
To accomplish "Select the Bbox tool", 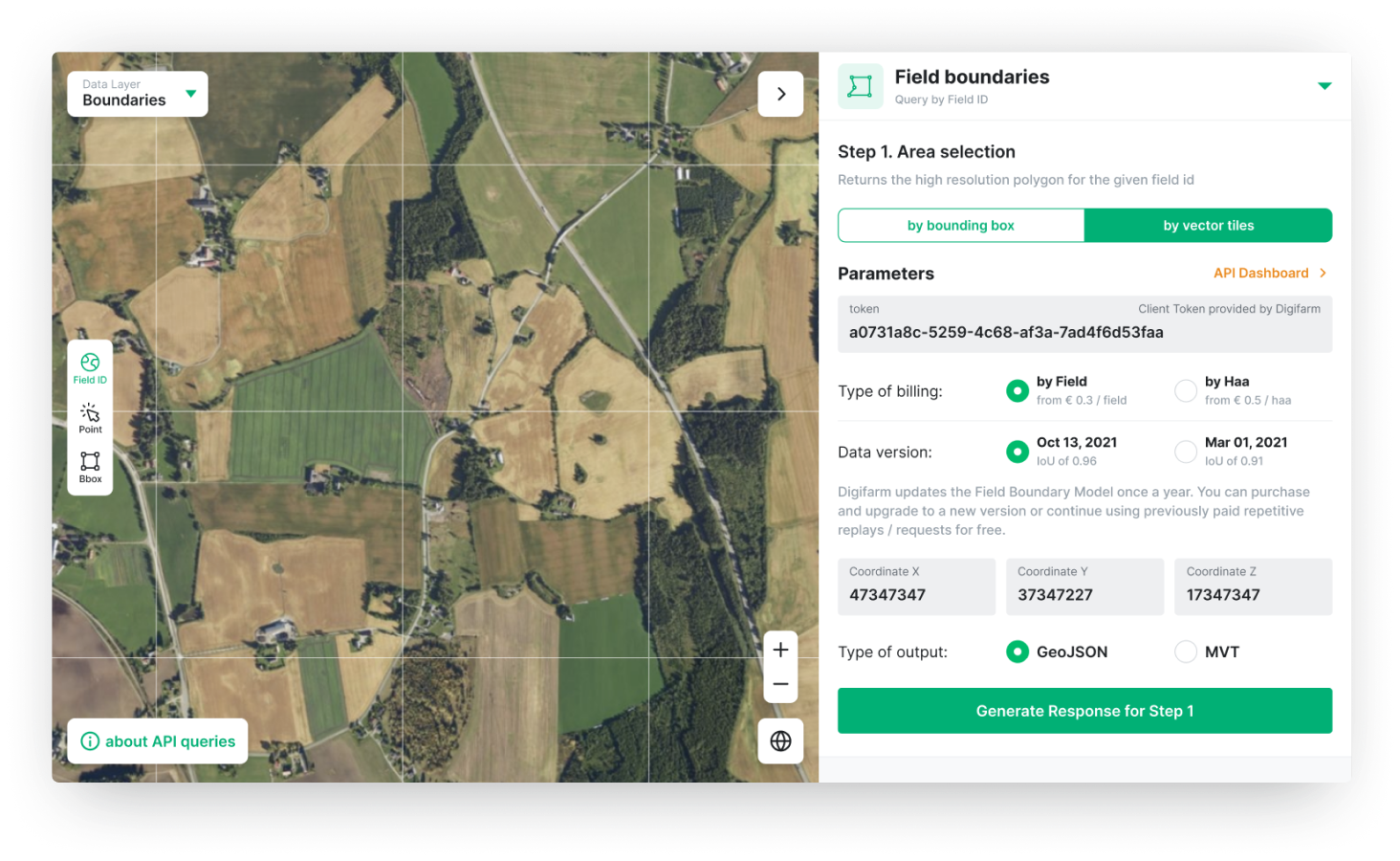I will [90, 466].
